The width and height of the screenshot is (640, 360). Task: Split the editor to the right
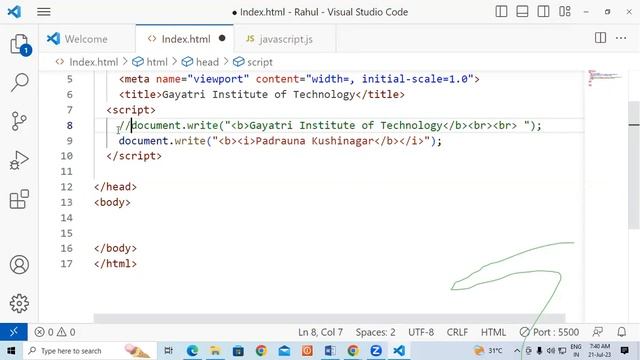pos(600,38)
